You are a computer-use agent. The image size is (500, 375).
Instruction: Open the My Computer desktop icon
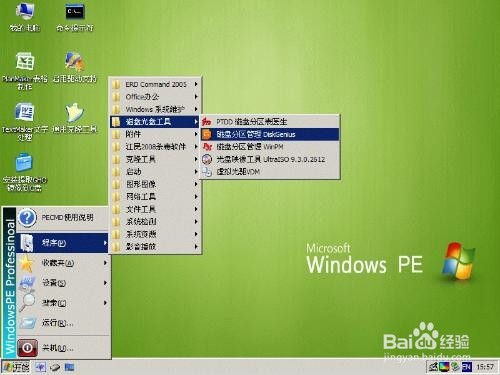click(x=25, y=16)
